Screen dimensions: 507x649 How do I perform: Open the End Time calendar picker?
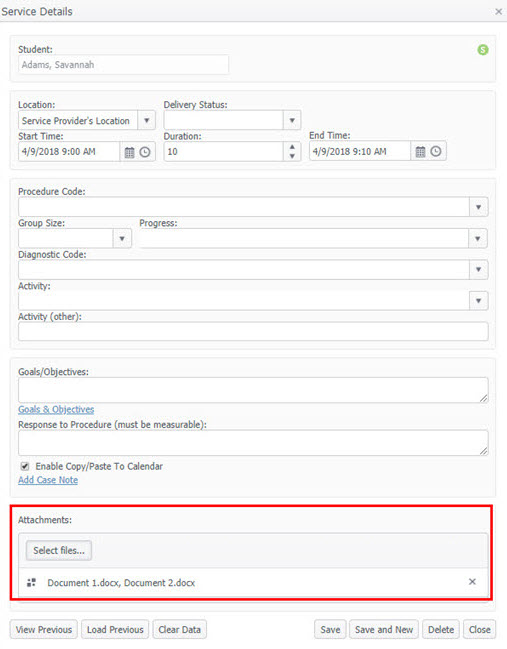[420, 152]
